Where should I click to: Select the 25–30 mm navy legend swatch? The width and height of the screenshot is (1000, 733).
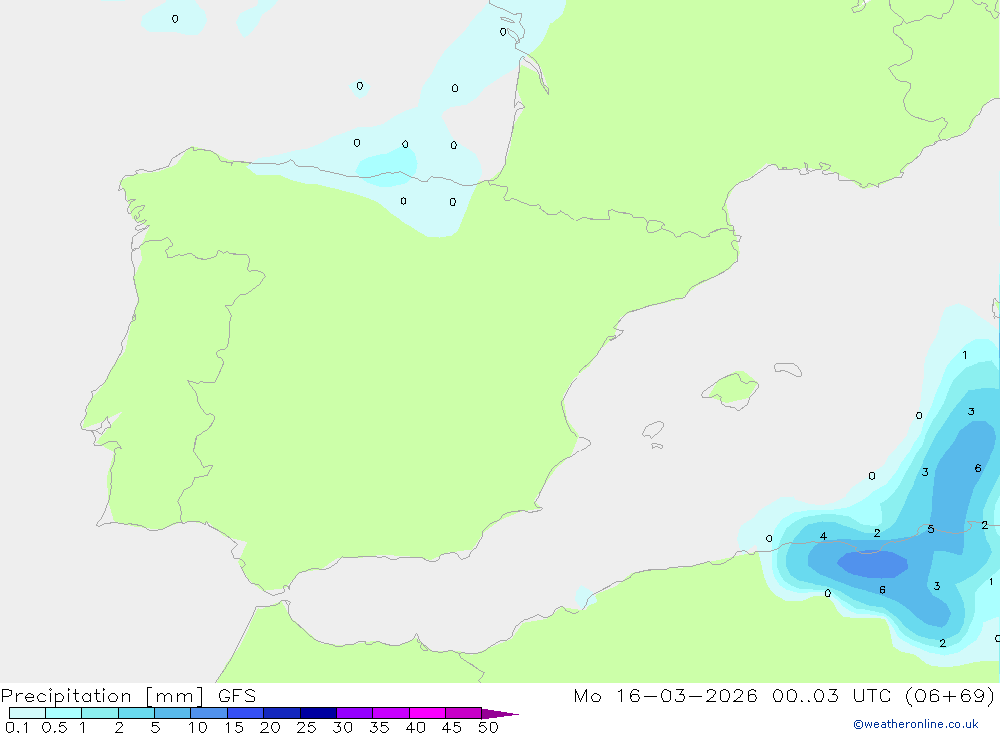(x=318, y=713)
